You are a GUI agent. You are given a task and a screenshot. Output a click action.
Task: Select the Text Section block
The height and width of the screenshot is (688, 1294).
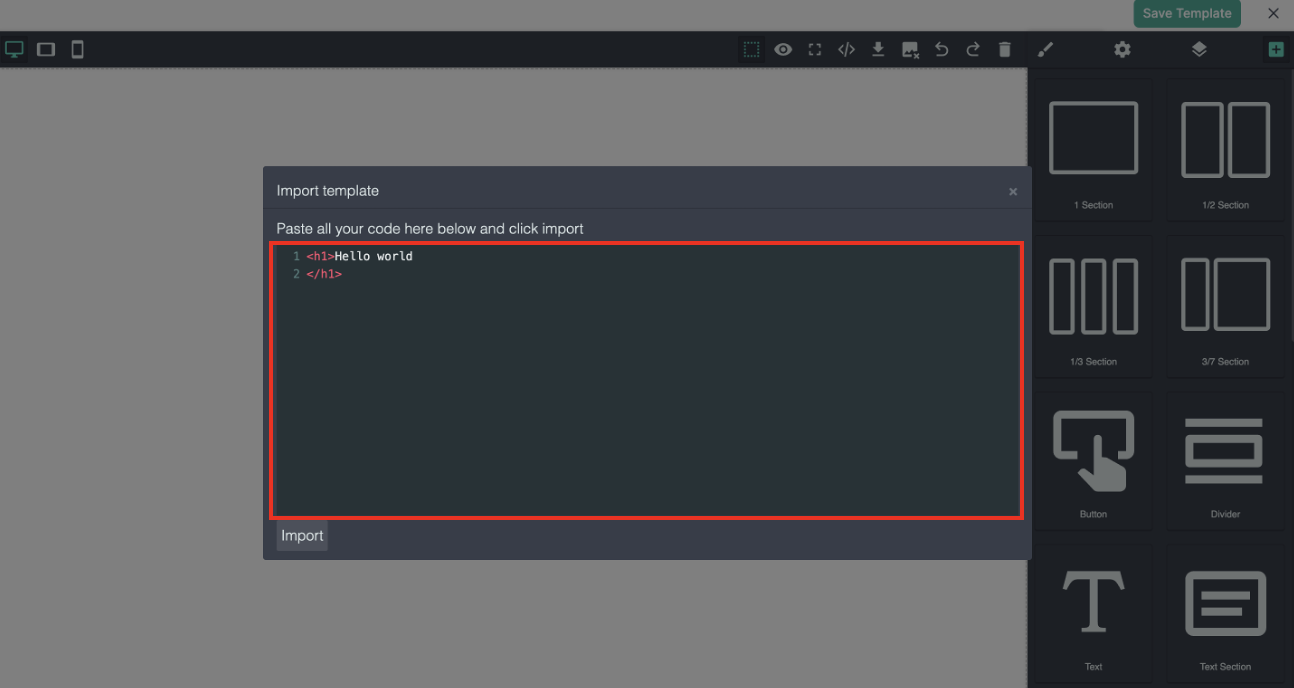(x=1225, y=615)
